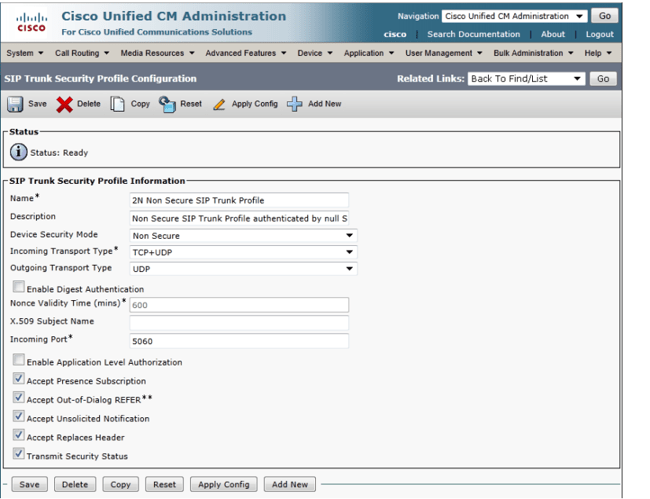Click the bottom Save button
The image size is (650, 499).
[x=29, y=484]
